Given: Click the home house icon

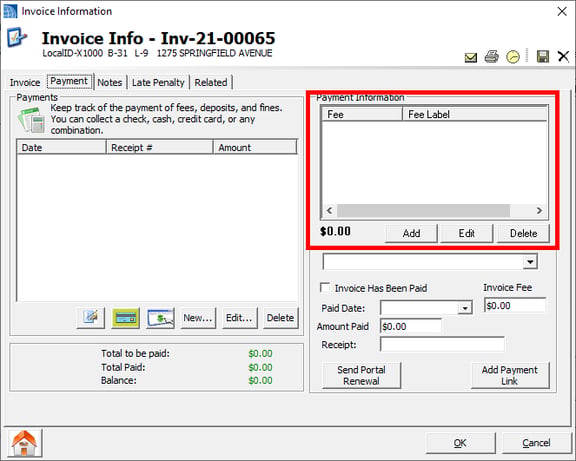Looking at the screenshot, I should point(24,443).
